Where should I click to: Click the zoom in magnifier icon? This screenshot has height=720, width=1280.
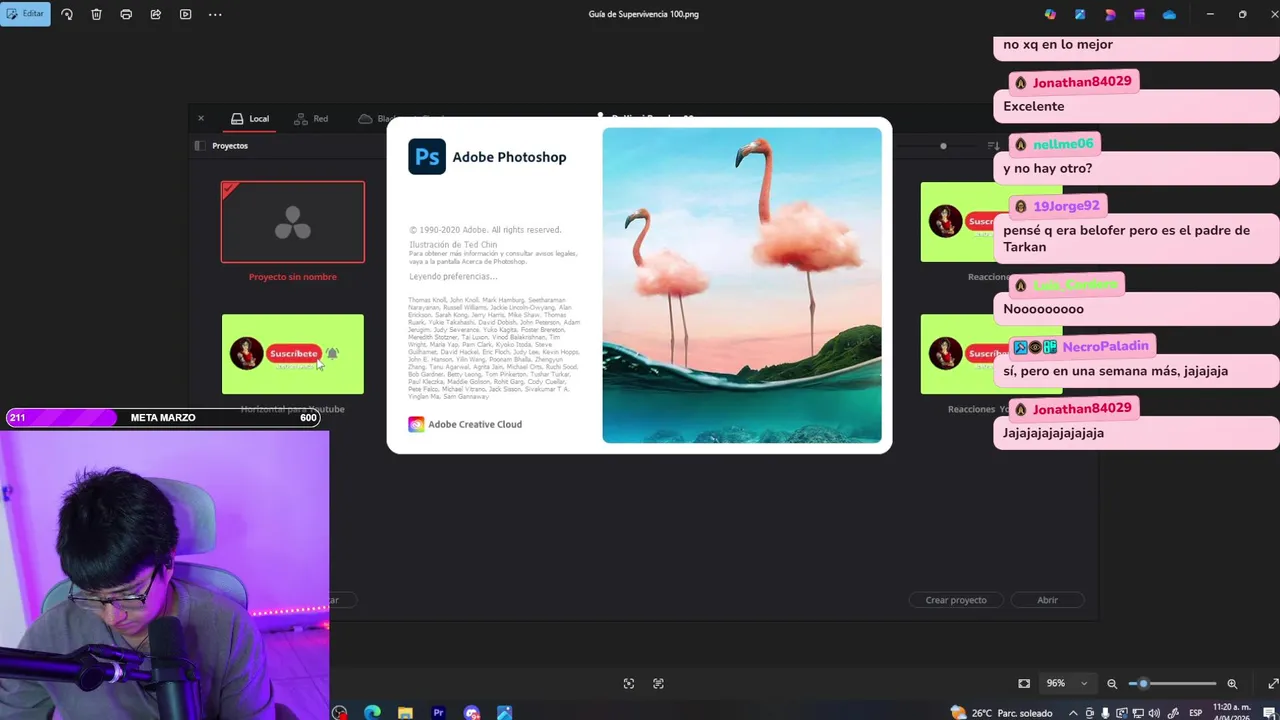(x=1232, y=684)
